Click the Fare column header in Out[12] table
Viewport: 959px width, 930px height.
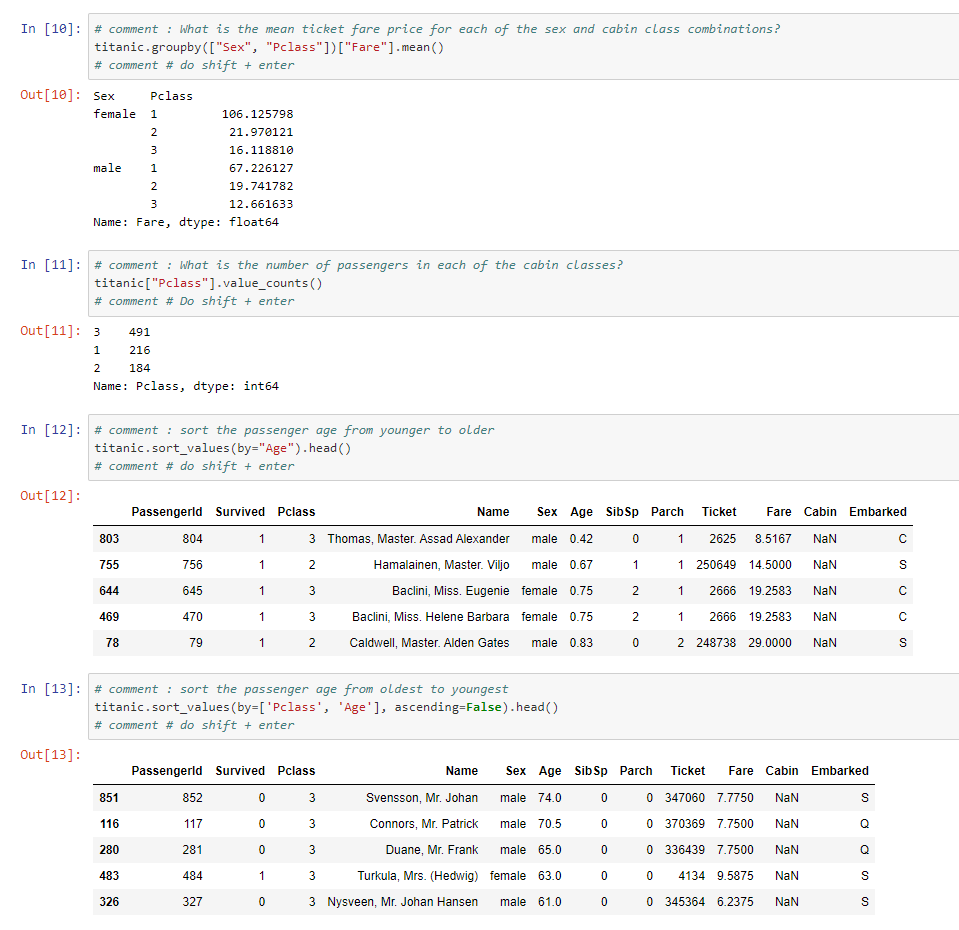click(778, 512)
